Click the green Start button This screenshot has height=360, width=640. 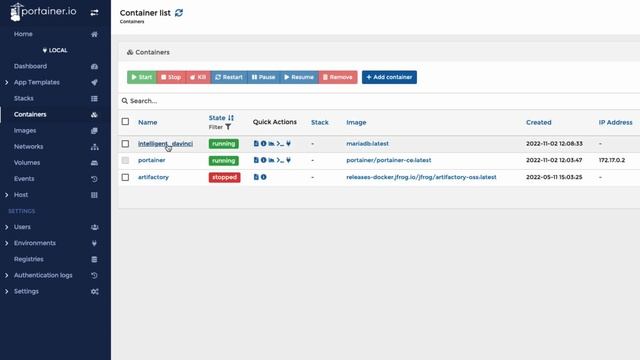tap(142, 77)
